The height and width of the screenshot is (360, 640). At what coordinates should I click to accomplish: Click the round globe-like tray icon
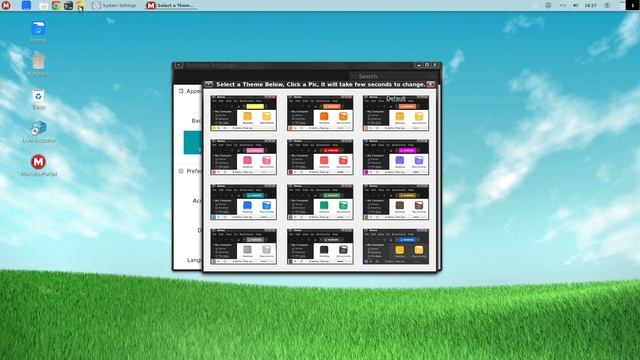coord(548,5)
